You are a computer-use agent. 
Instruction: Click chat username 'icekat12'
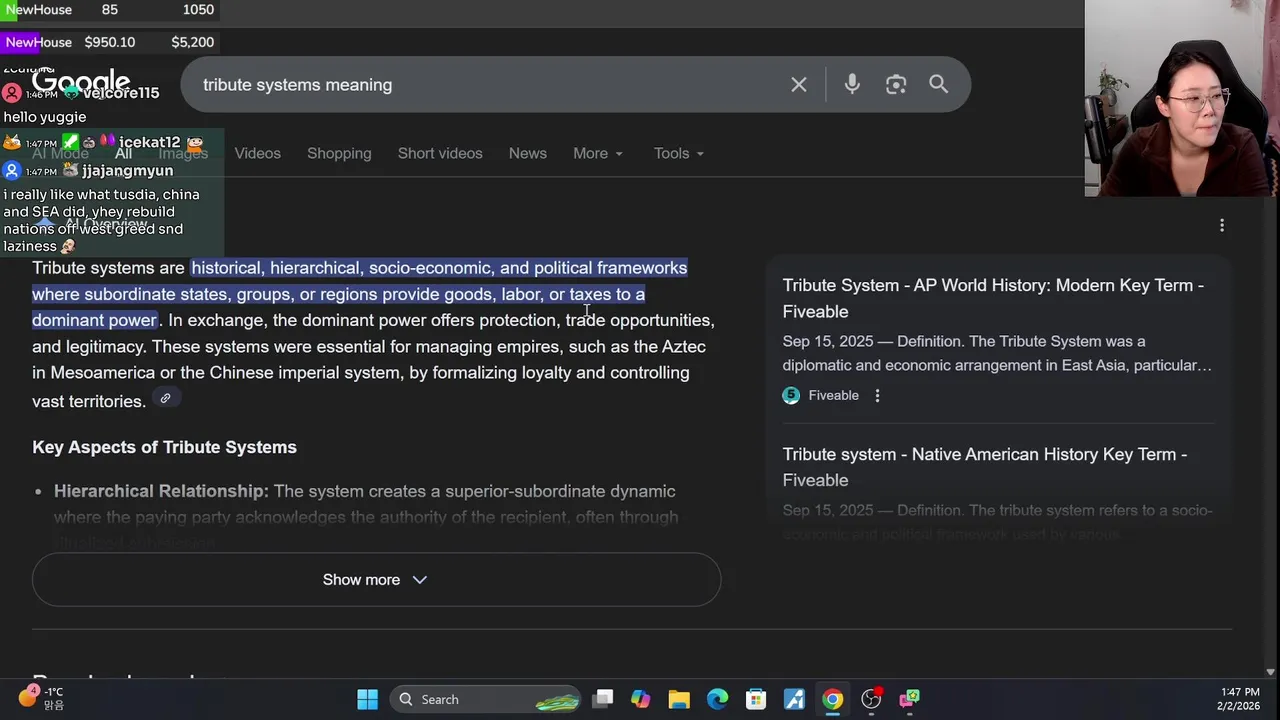pos(149,143)
